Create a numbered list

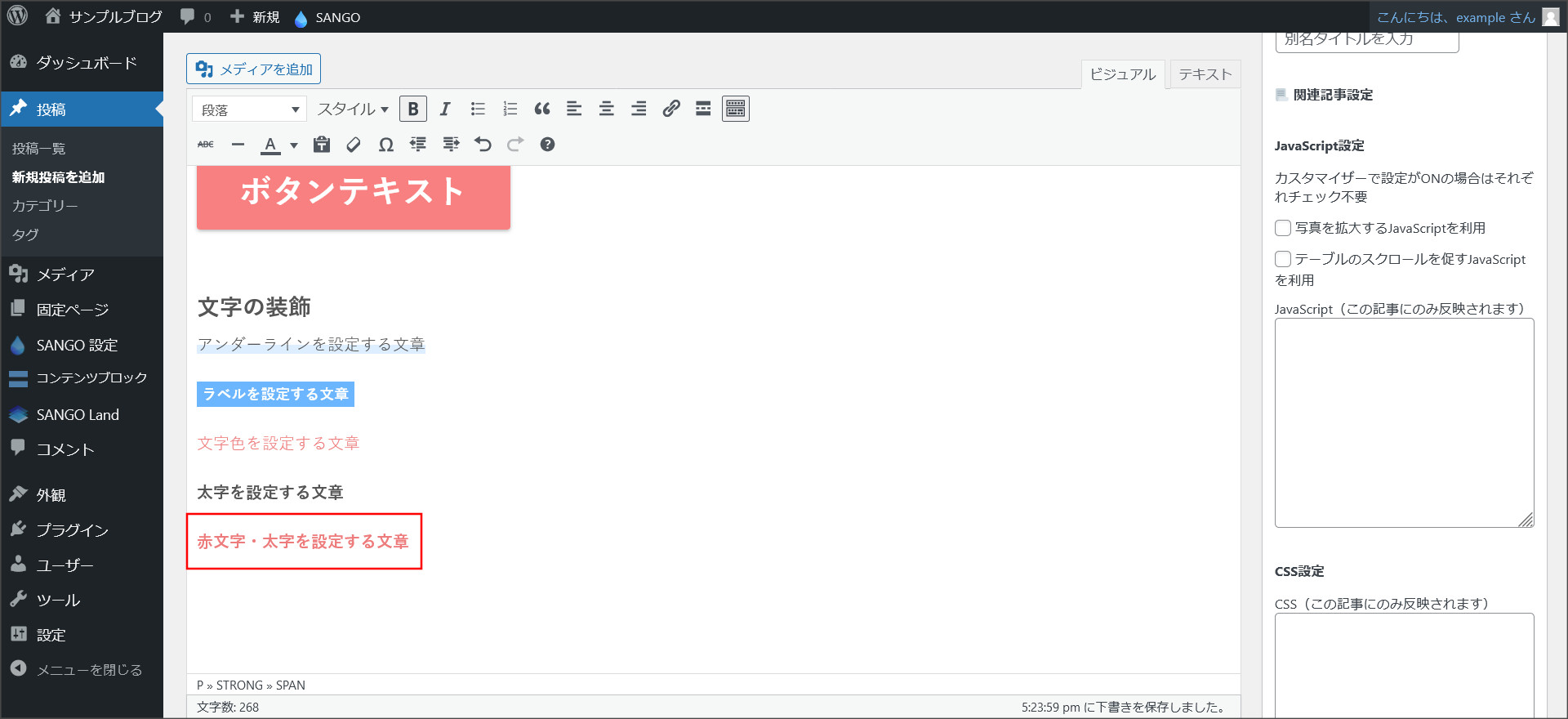click(x=510, y=109)
